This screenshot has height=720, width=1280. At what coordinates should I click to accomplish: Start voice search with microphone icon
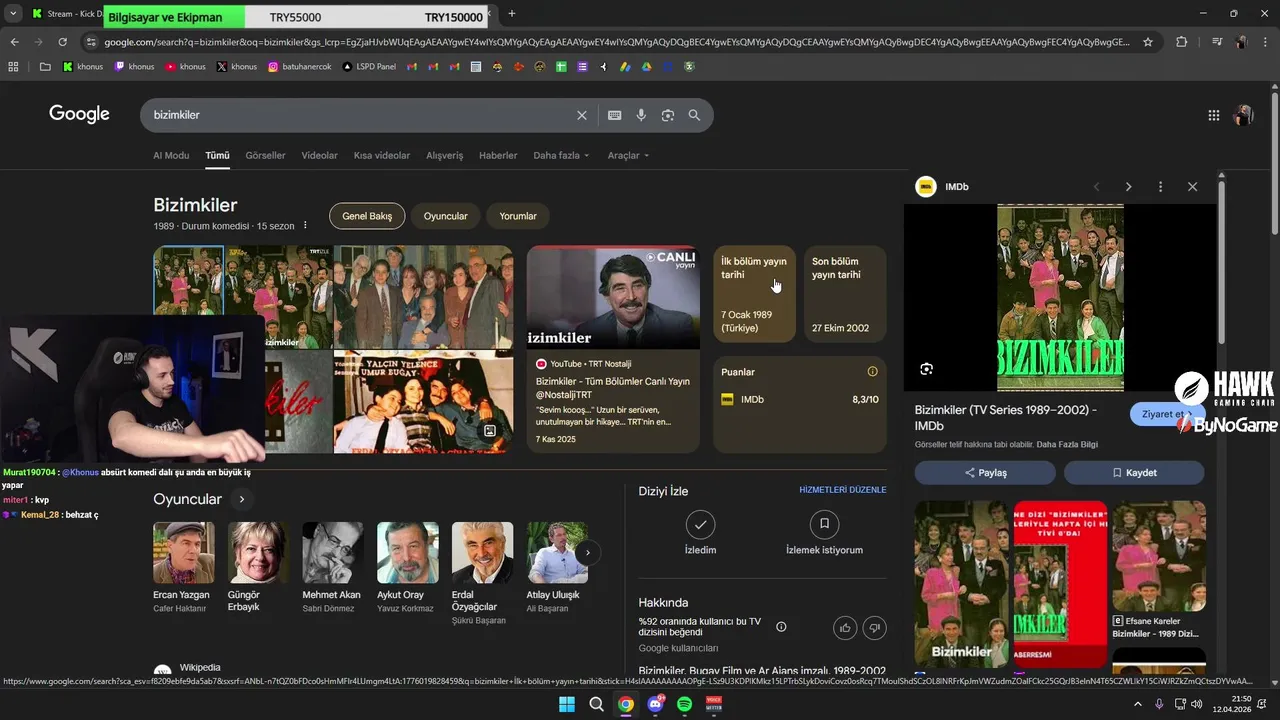point(641,115)
